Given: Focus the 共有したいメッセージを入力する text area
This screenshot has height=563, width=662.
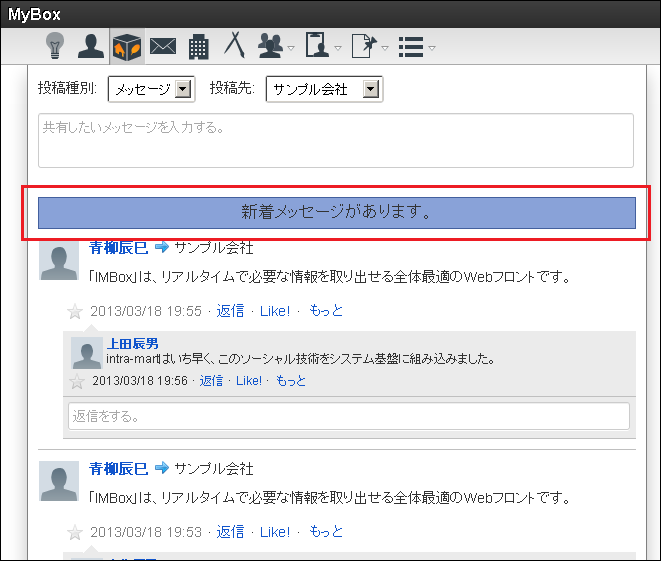Looking at the screenshot, I should tap(336, 140).
